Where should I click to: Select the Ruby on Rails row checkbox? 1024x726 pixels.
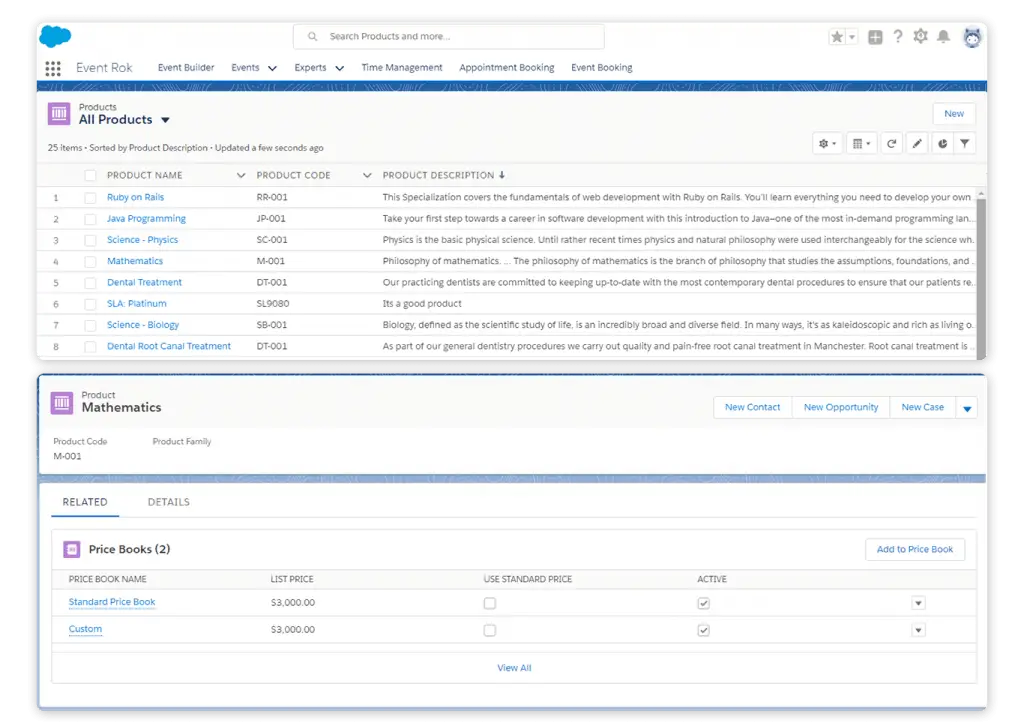[90, 197]
